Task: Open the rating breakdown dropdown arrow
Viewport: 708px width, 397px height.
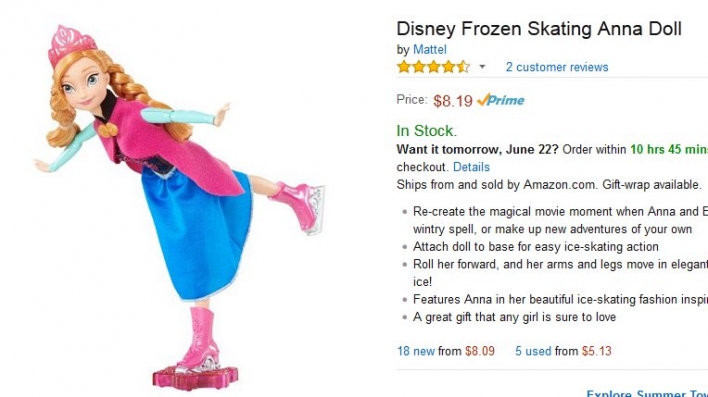Action: (x=482, y=67)
